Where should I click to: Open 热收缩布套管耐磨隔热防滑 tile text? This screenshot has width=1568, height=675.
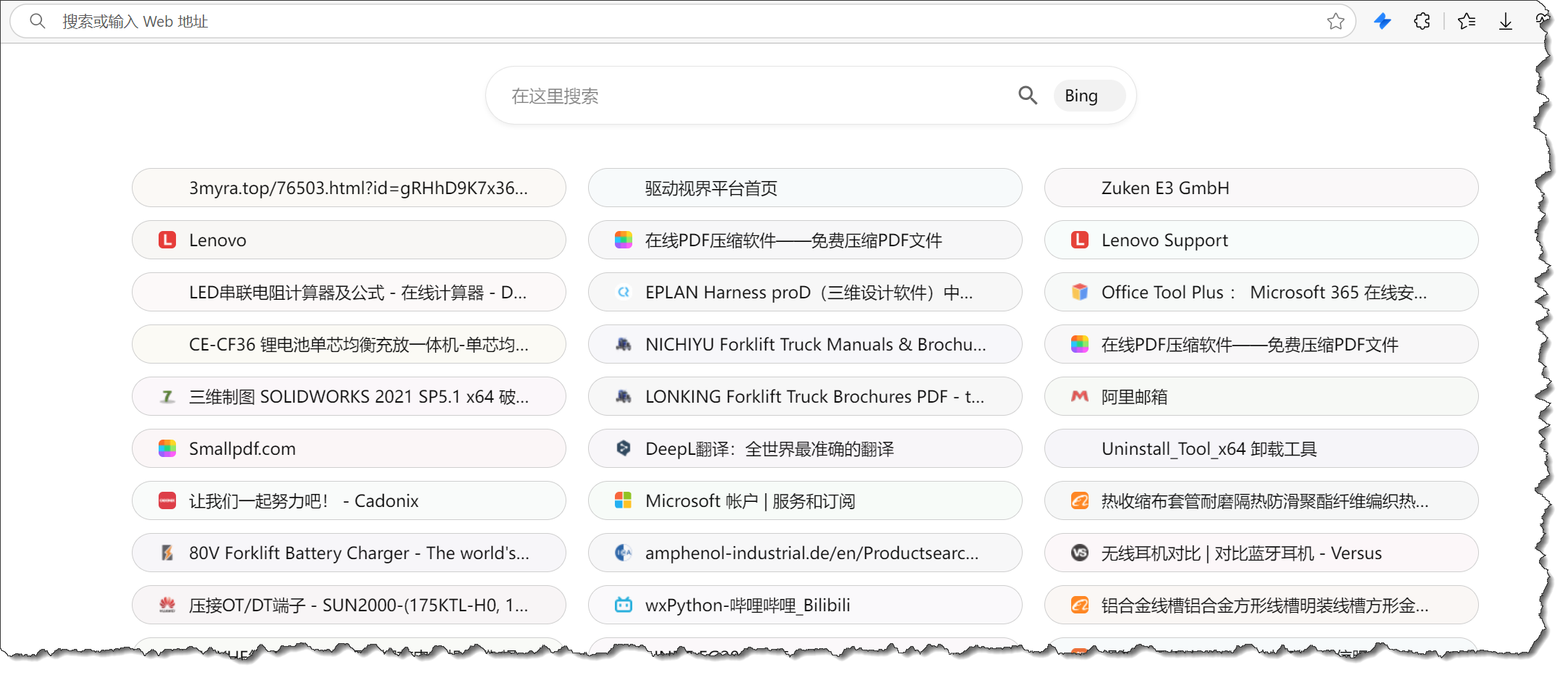click(1265, 501)
